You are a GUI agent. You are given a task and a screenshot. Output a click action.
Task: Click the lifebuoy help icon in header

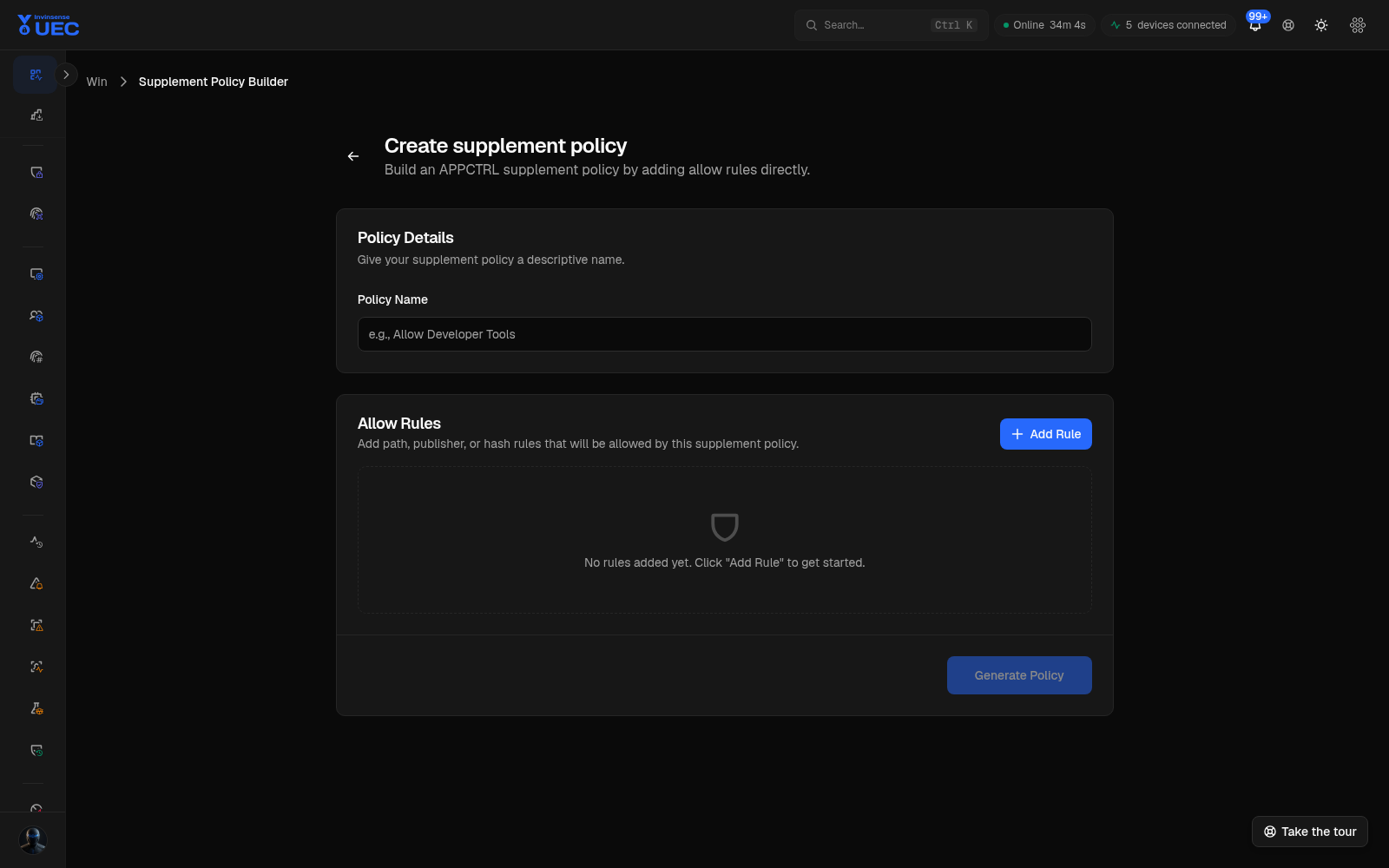click(x=1288, y=25)
